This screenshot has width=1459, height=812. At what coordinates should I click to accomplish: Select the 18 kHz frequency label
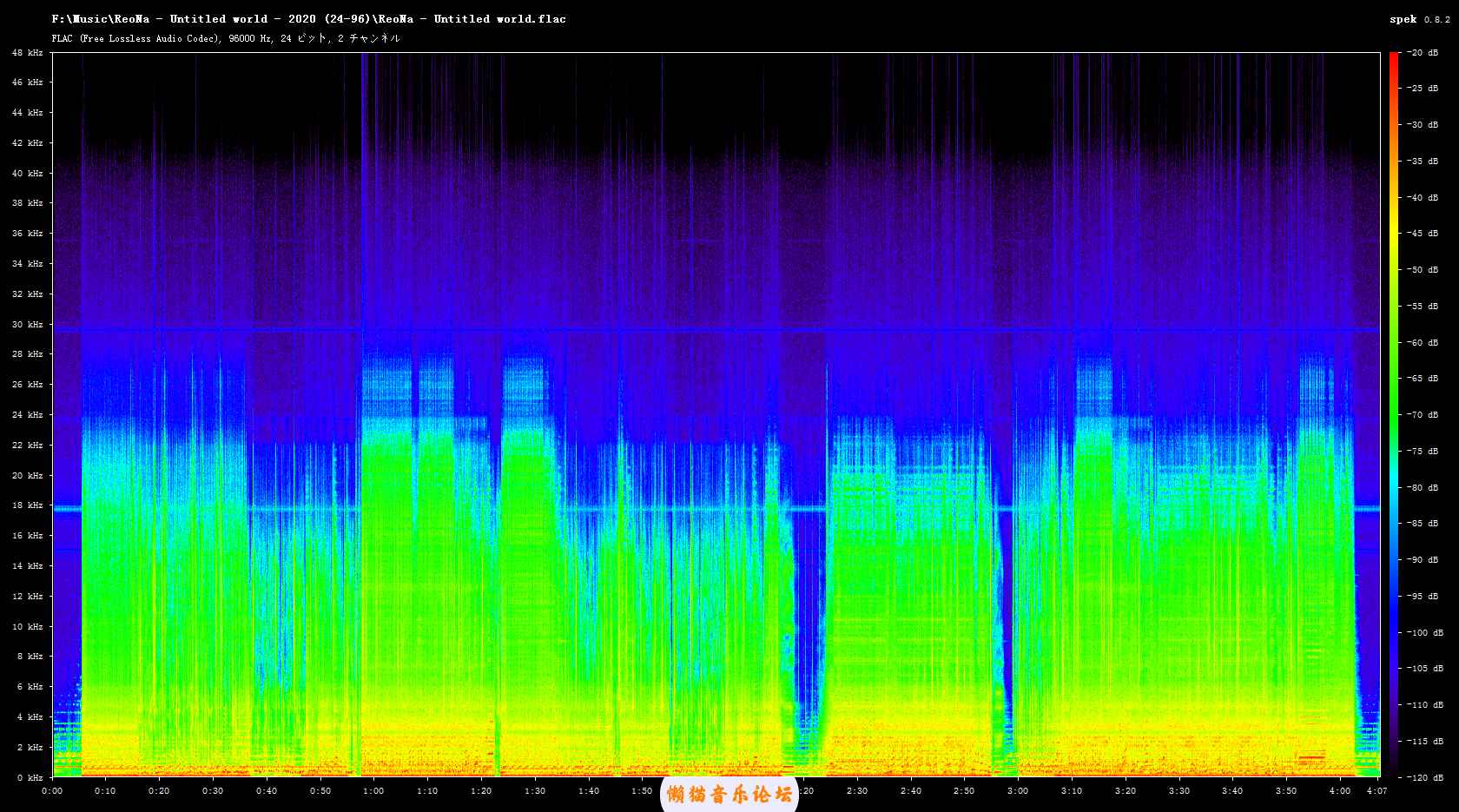click(x=27, y=505)
